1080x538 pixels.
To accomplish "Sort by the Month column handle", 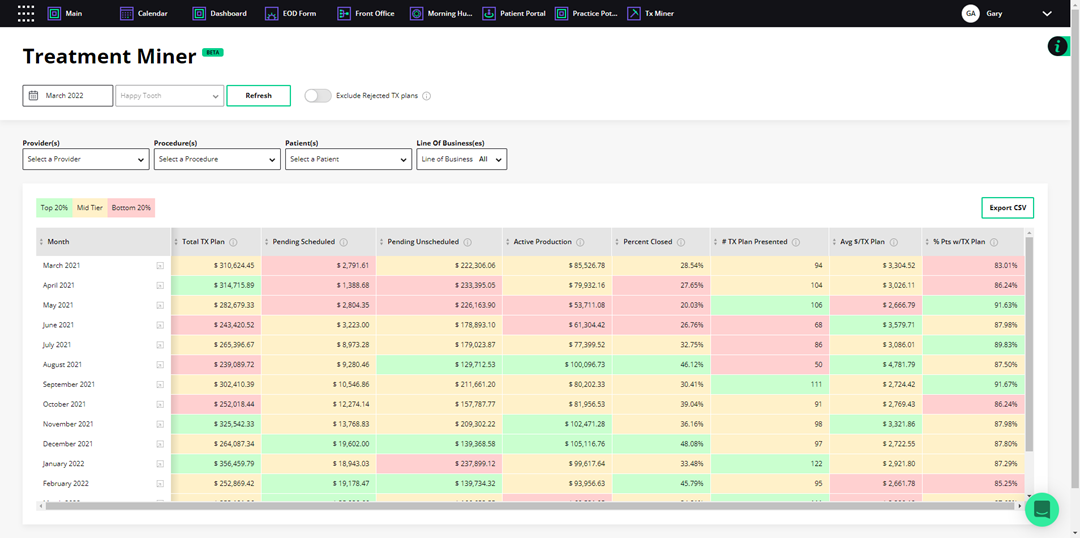I will click(41, 242).
